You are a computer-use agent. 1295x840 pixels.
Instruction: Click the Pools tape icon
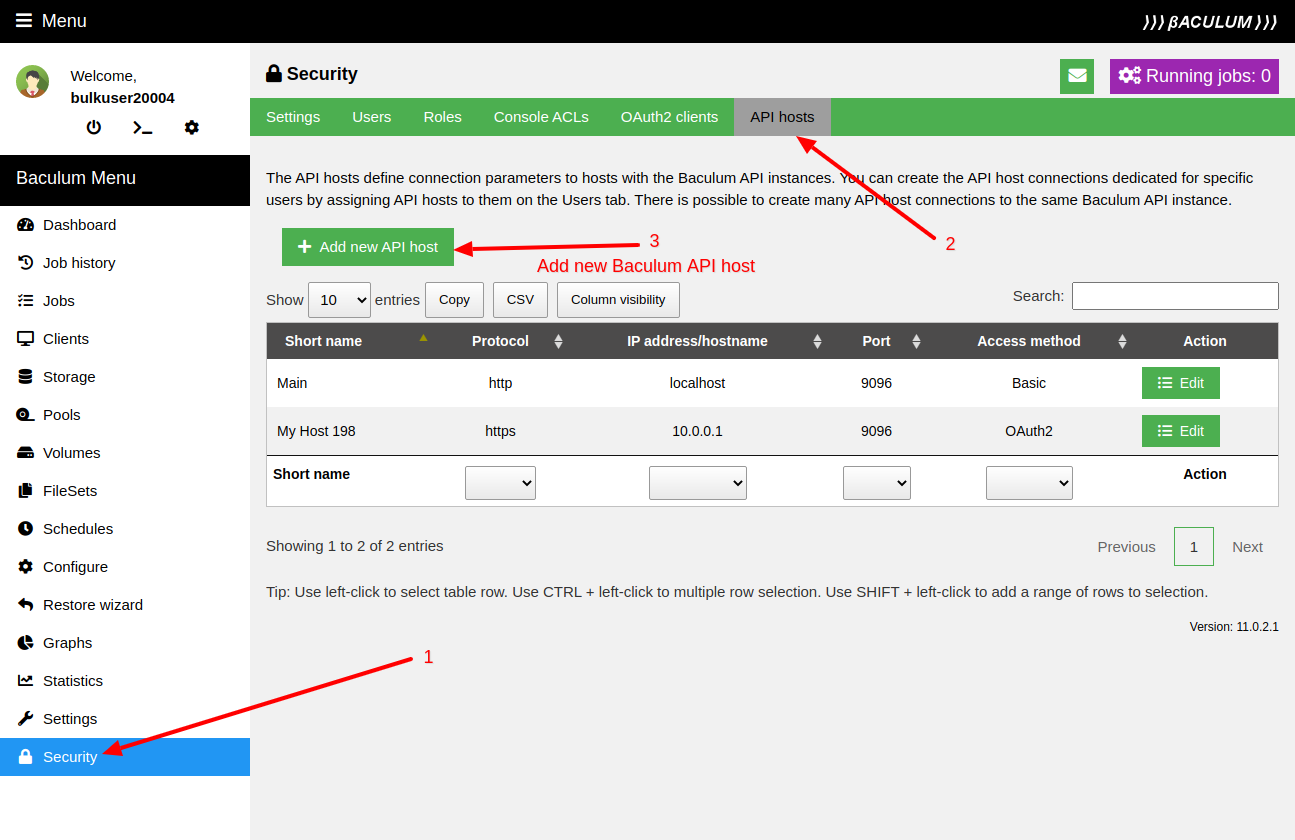pos(26,415)
